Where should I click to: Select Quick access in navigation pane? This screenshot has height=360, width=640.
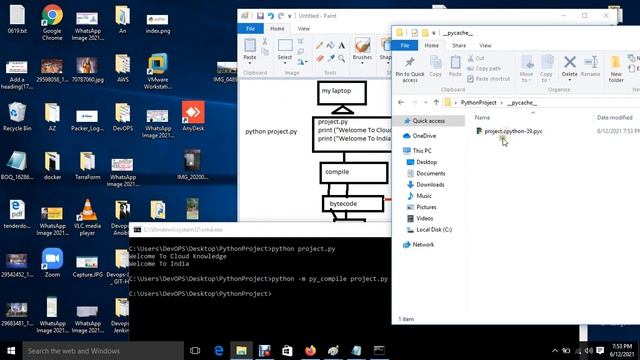(x=429, y=121)
